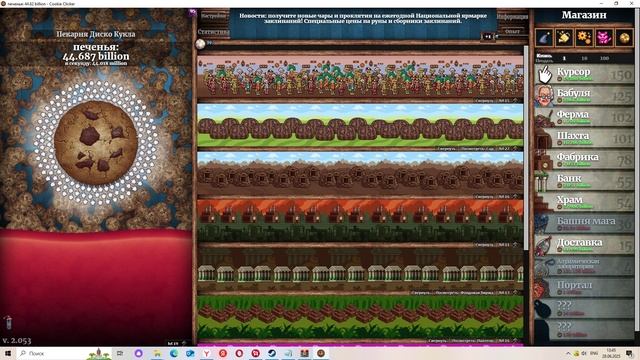Screen dimensions: 640x360
Task: Set purchase amount to 1
Action: (564, 58)
